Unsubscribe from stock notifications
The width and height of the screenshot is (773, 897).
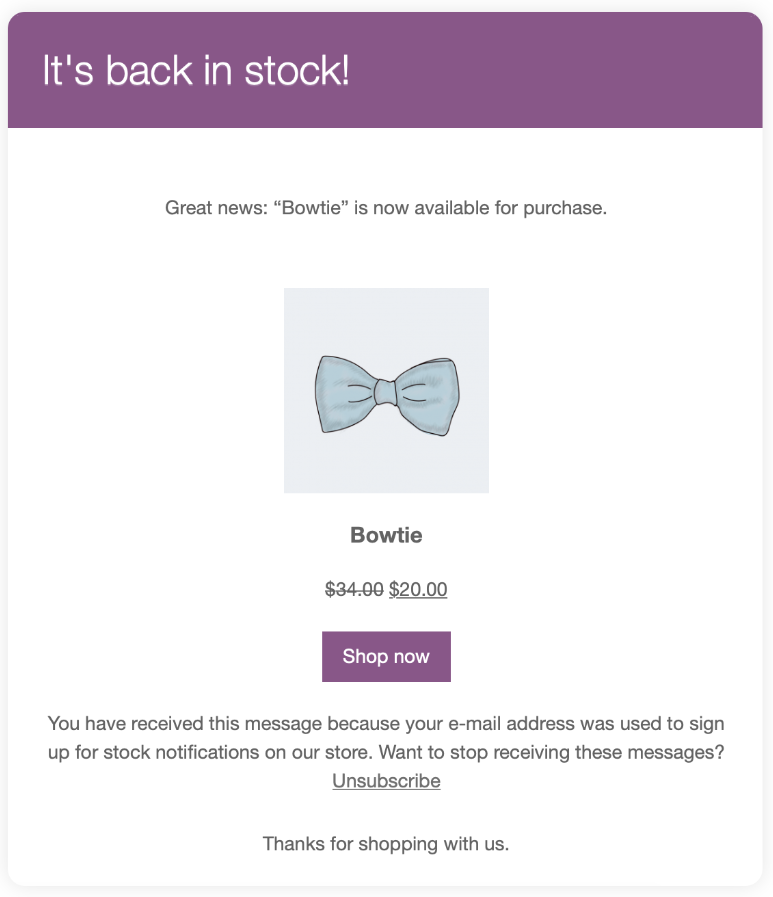pyautogui.click(x=386, y=781)
